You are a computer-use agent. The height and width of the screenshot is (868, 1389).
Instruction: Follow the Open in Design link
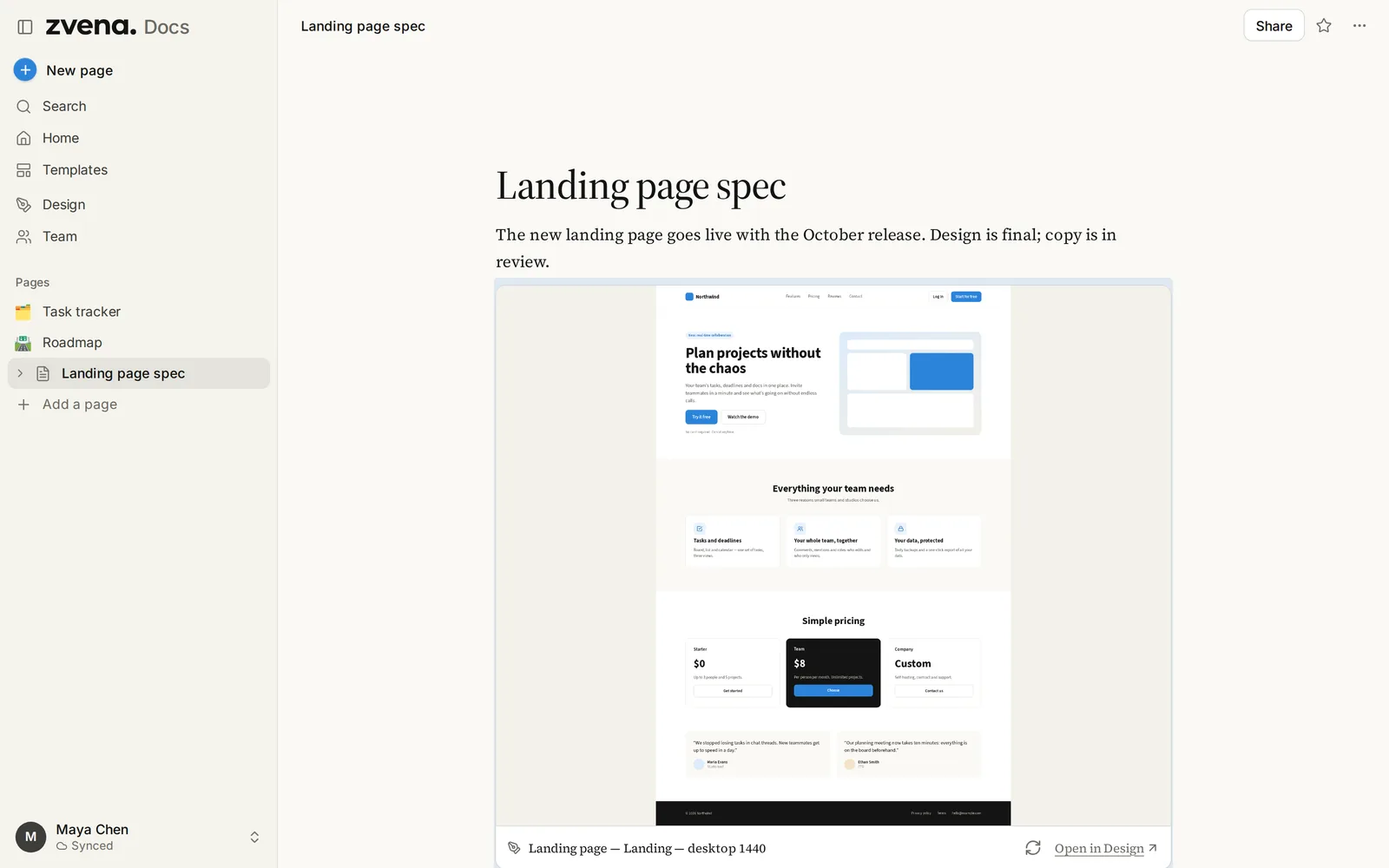[1105, 848]
